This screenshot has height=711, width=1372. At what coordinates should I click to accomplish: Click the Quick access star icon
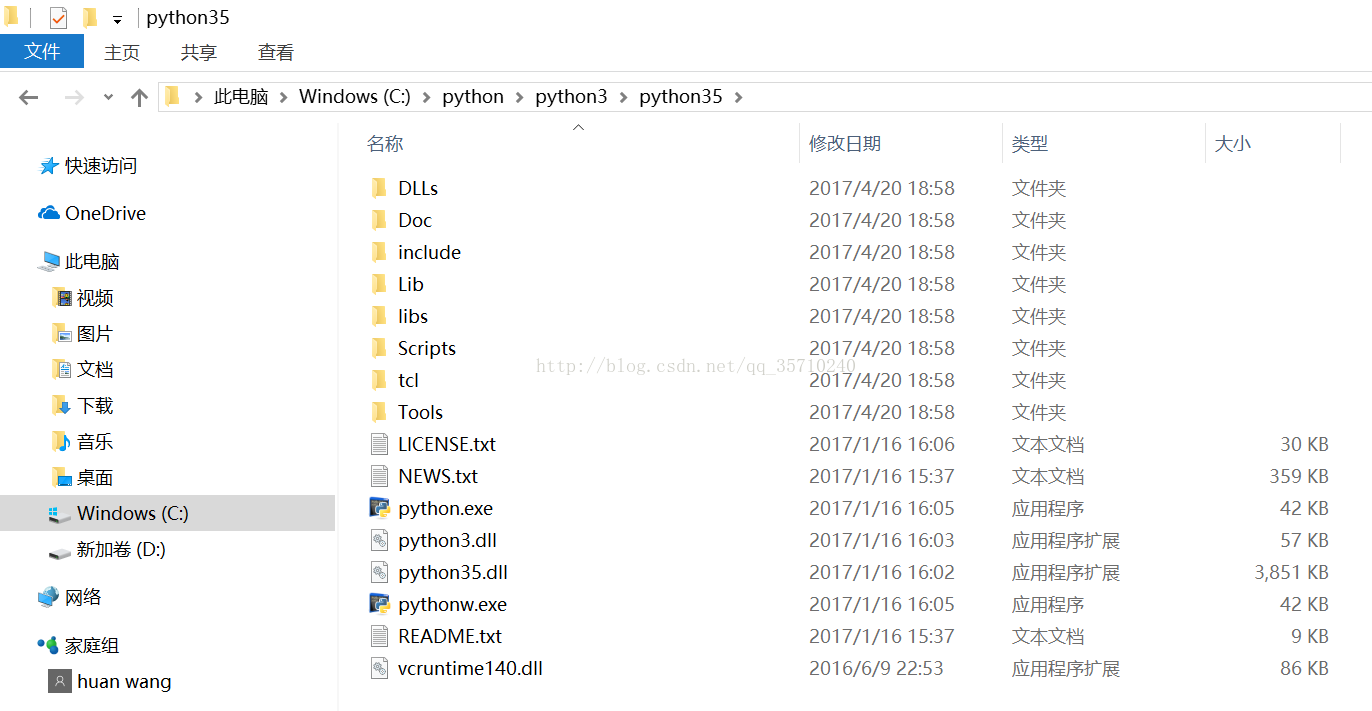coord(48,166)
